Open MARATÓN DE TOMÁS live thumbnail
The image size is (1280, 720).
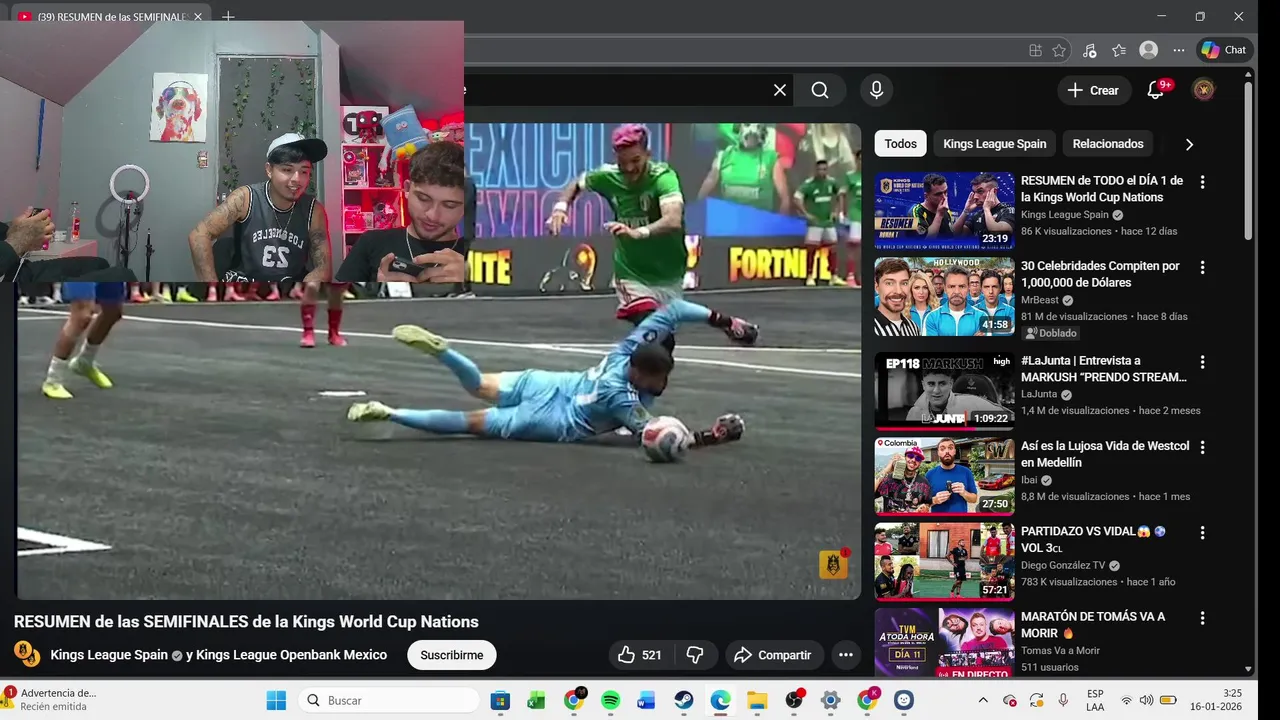pyautogui.click(x=945, y=642)
